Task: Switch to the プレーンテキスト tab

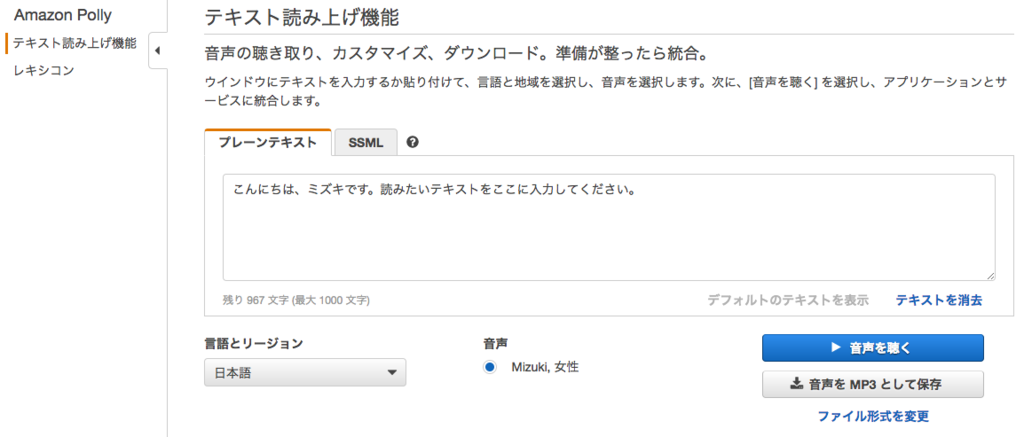Action: click(x=268, y=142)
